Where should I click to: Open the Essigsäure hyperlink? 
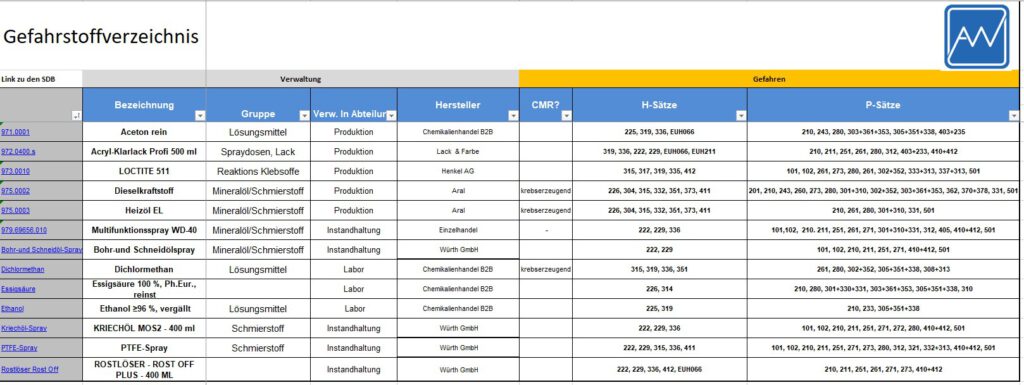coord(18,288)
